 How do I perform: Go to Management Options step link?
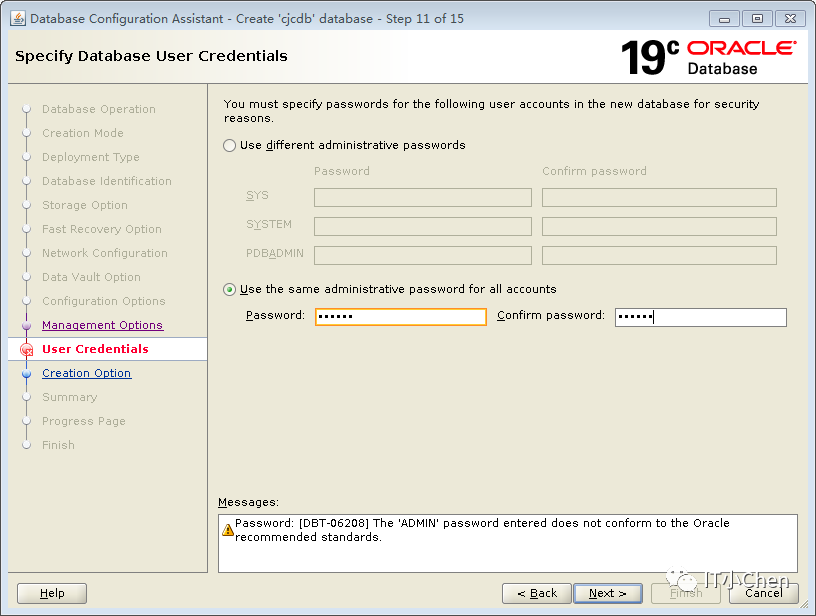103,325
